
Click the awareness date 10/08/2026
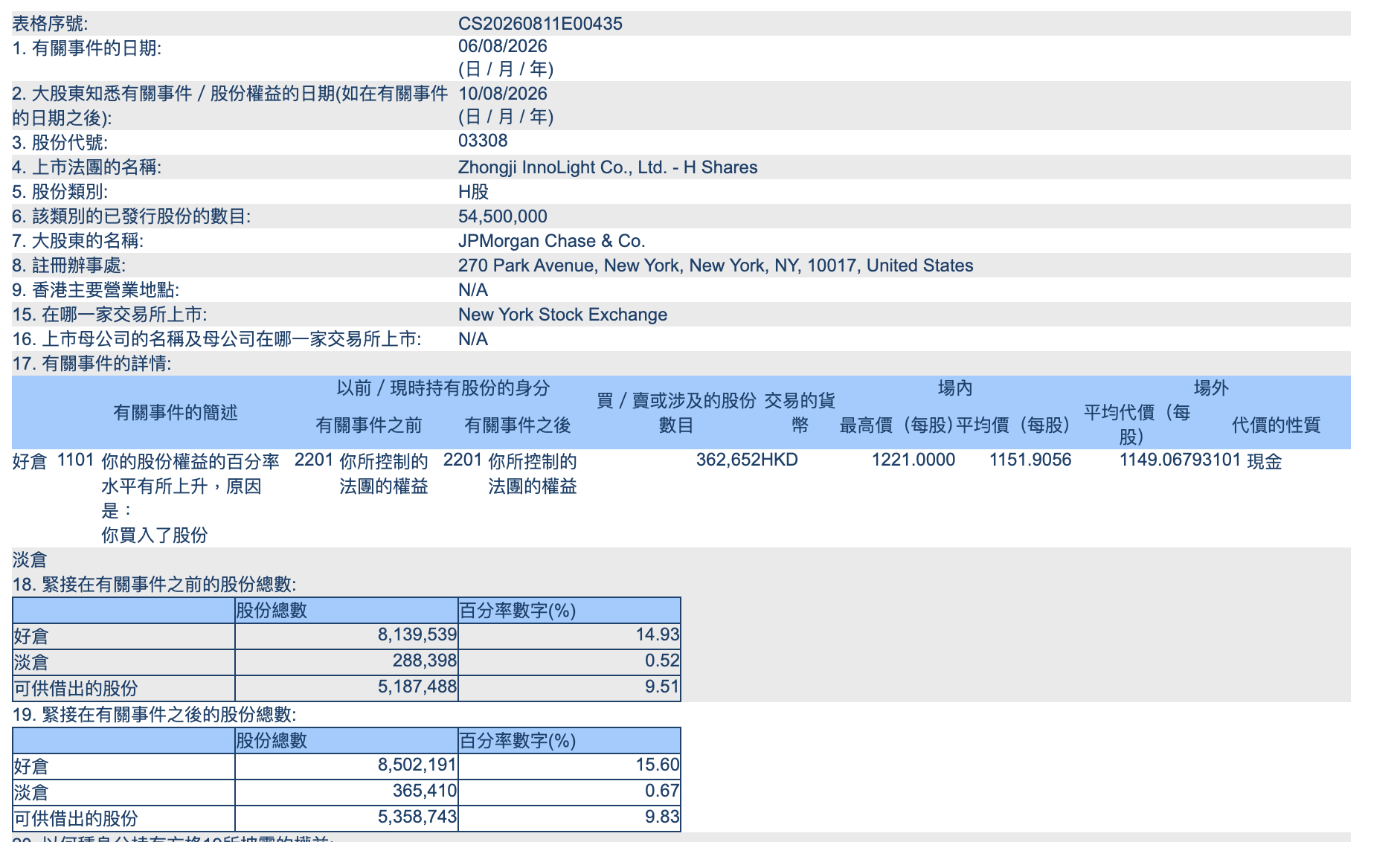click(503, 94)
